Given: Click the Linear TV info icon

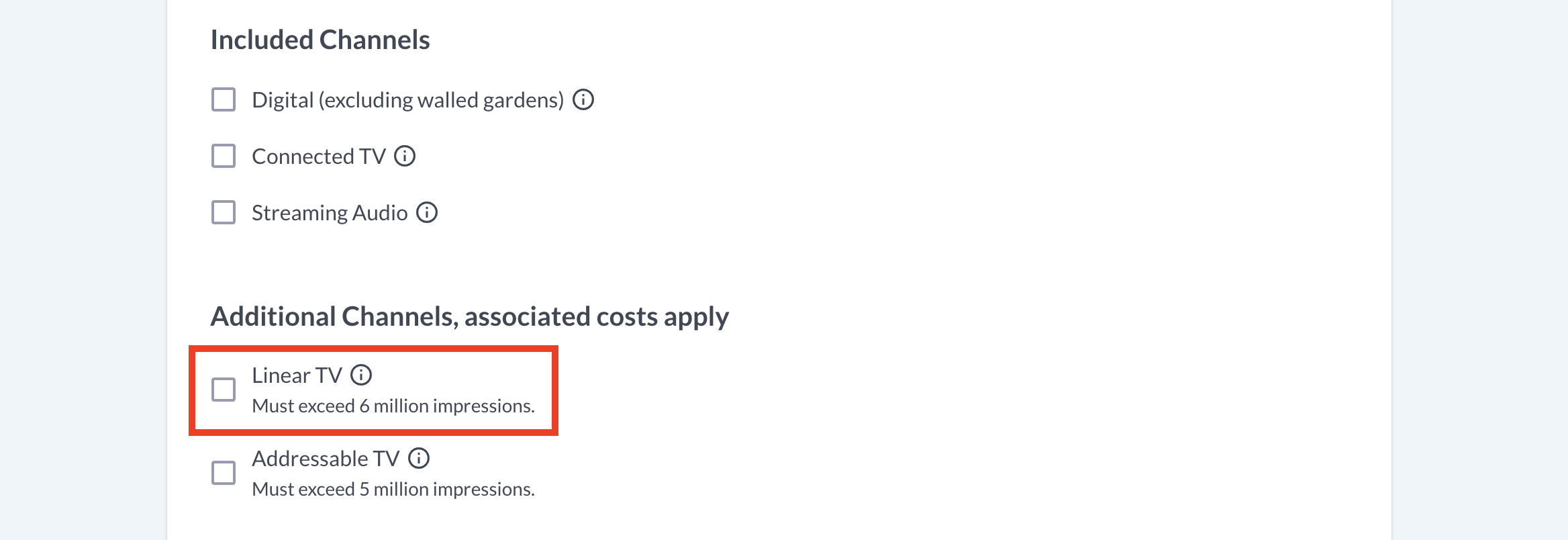Looking at the screenshot, I should click(x=361, y=375).
